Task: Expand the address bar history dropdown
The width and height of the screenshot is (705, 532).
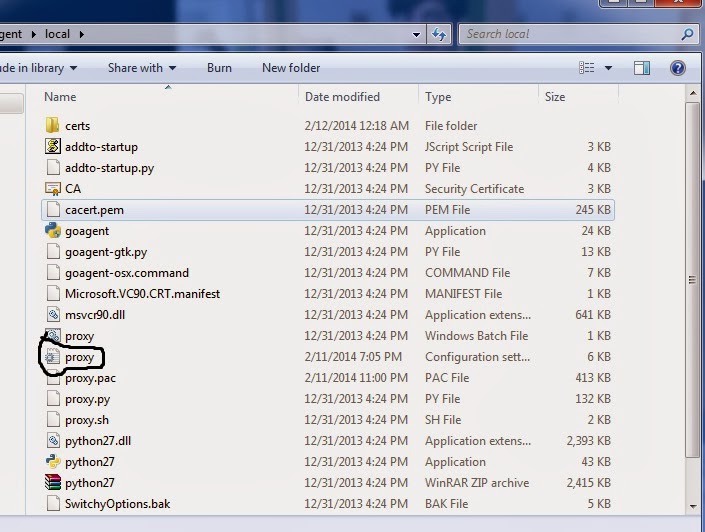Action: 416,35
